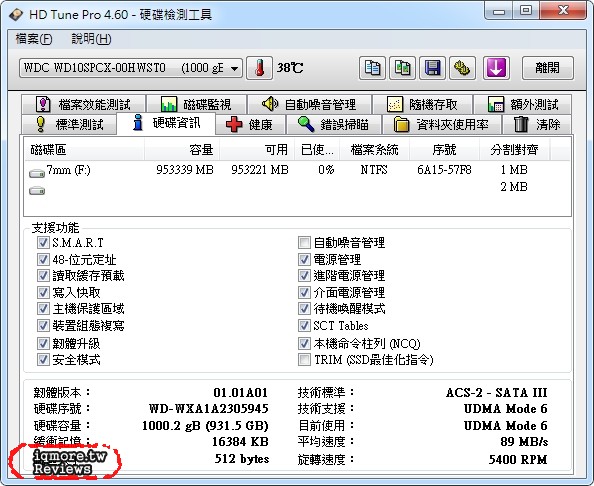The height and width of the screenshot is (486, 594).
Task: Switch to the 資料夾使用率 tab
Action: (x=441, y=124)
